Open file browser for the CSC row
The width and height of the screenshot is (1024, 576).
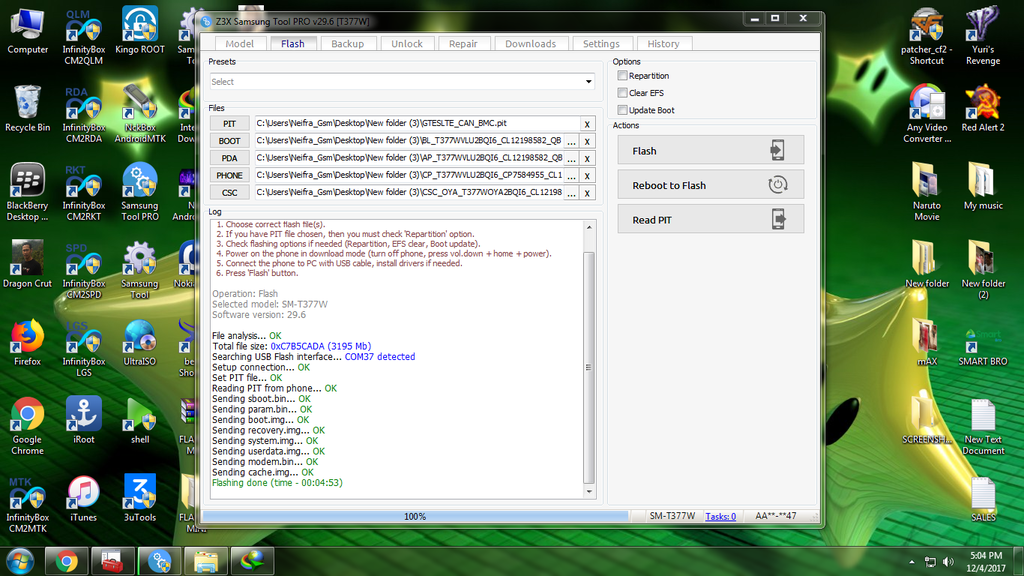571,192
